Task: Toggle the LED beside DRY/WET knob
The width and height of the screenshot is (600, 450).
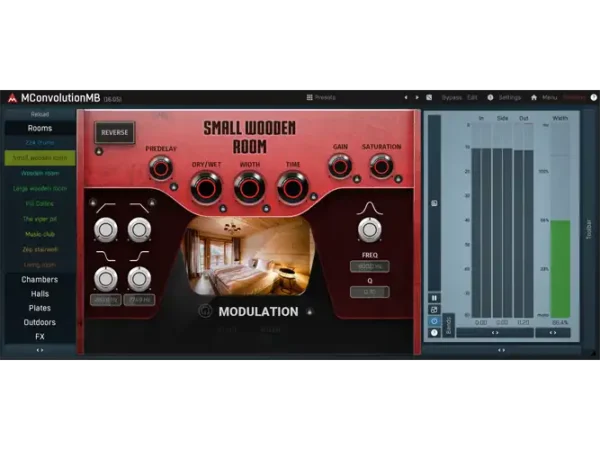Action: [x=223, y=209]
